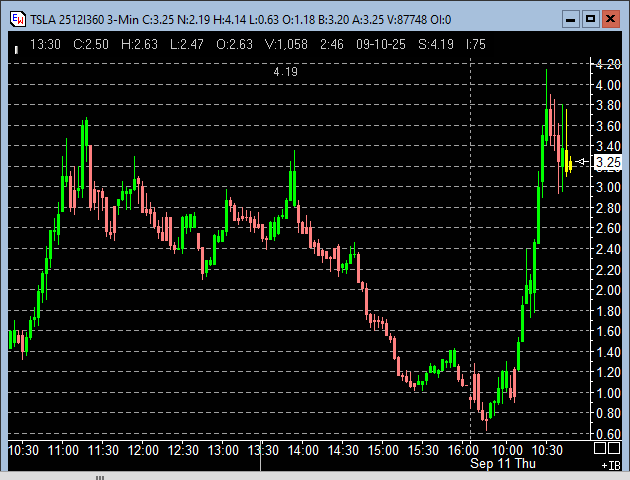
Task: Click the 3.25 current price tag on the axis
Action: point(608,162)
